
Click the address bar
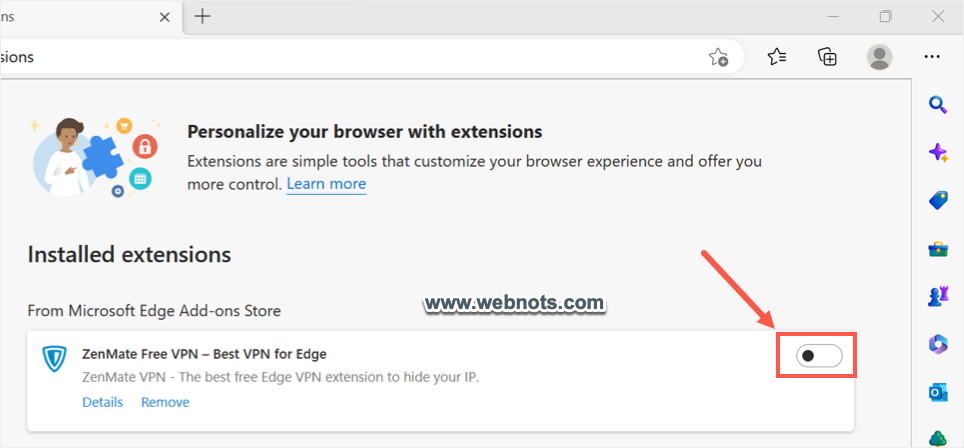coord(350,57)
